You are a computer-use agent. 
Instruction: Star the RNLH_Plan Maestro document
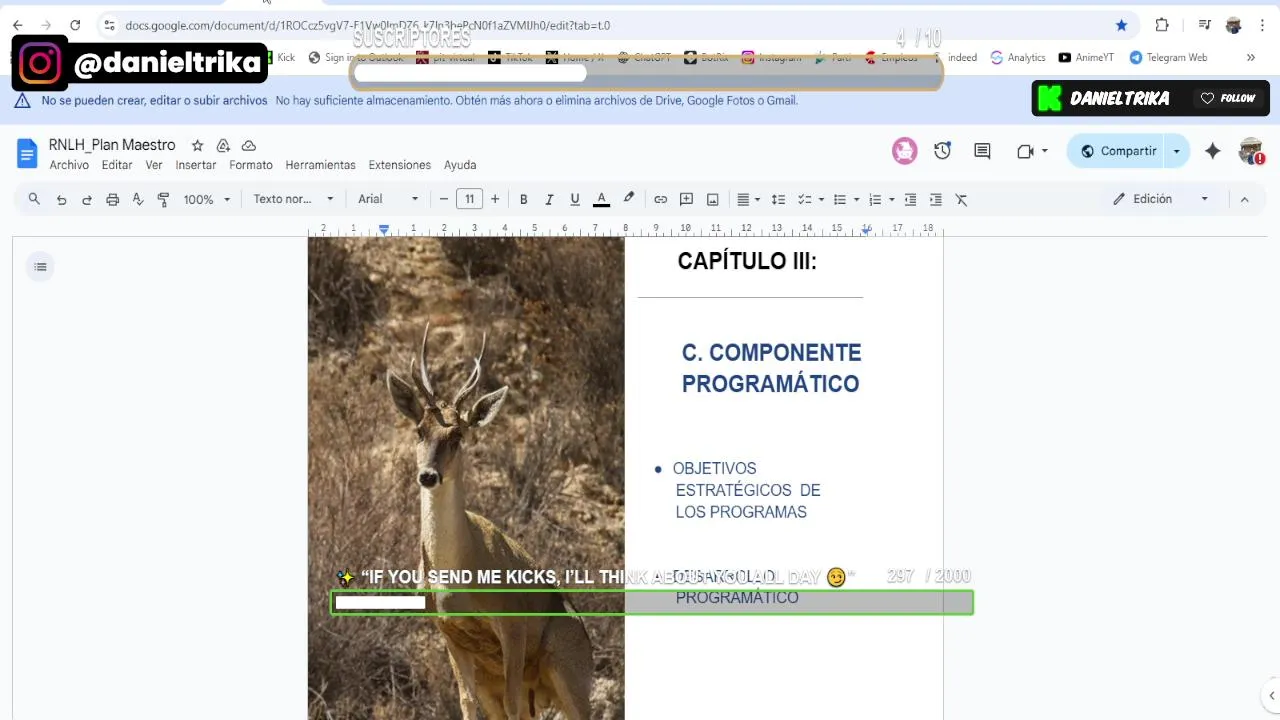(x=197, y=145)
